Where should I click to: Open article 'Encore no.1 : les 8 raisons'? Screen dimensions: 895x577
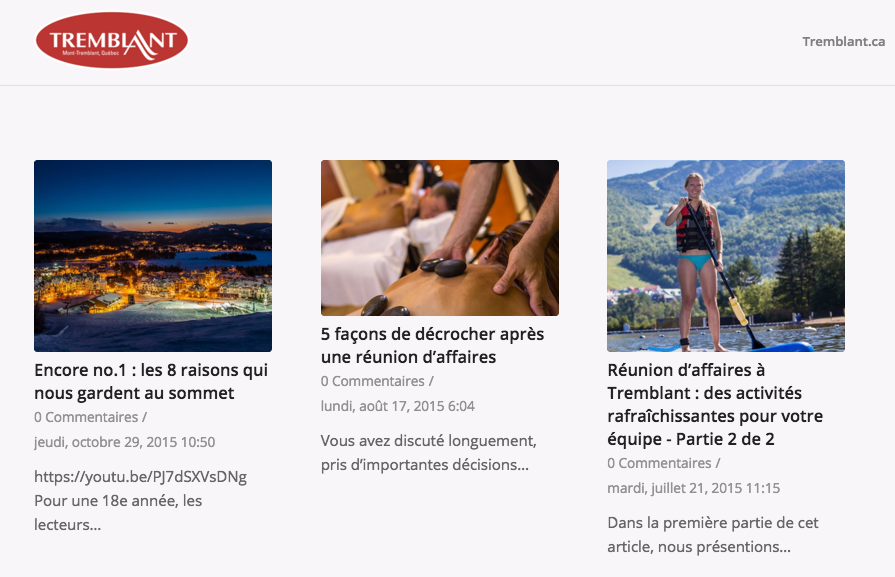[151, 381]
